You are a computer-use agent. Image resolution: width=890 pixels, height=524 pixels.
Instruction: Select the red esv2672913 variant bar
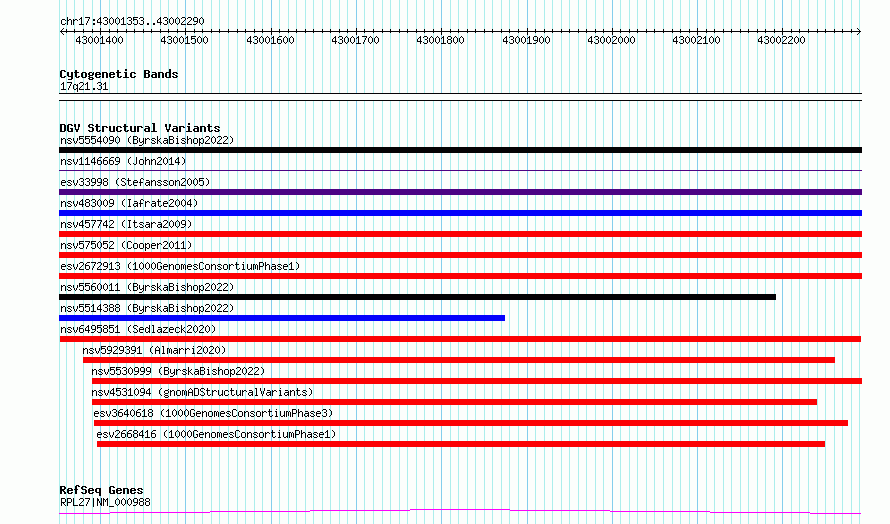[460, 276]
